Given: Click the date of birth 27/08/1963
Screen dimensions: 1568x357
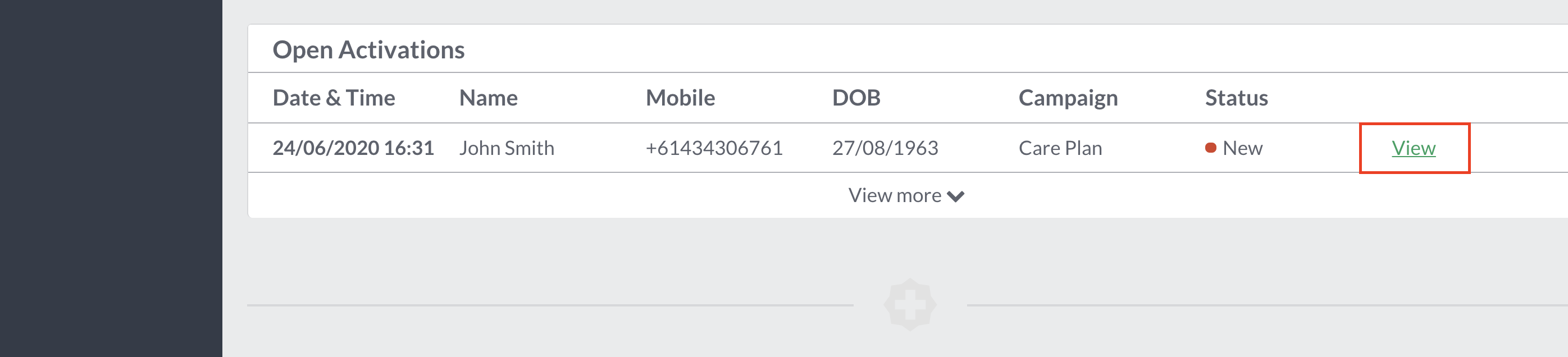Looking at the screenshot, I should click(x=885, y=148).
